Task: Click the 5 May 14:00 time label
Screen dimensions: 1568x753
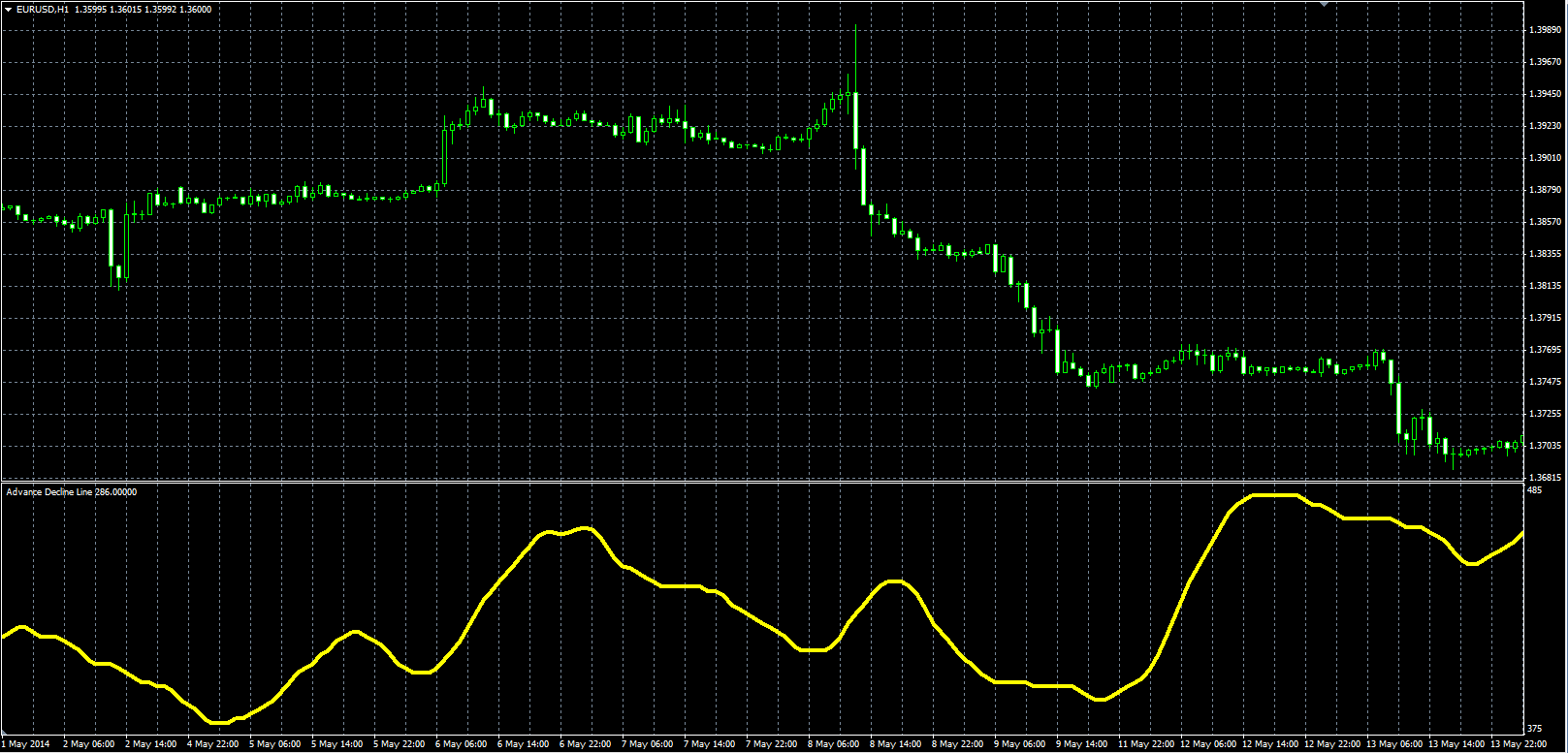Action: (337, 745)
